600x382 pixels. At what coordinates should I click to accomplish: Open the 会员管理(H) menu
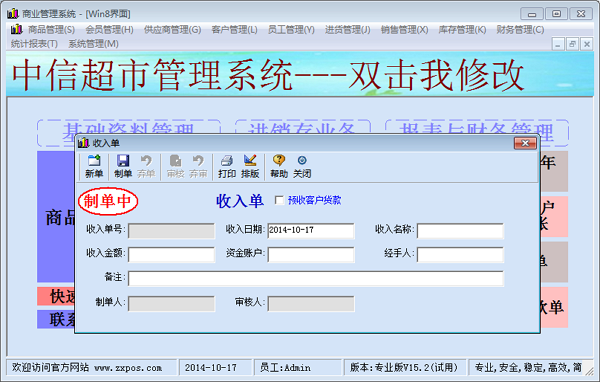[109, 29]
